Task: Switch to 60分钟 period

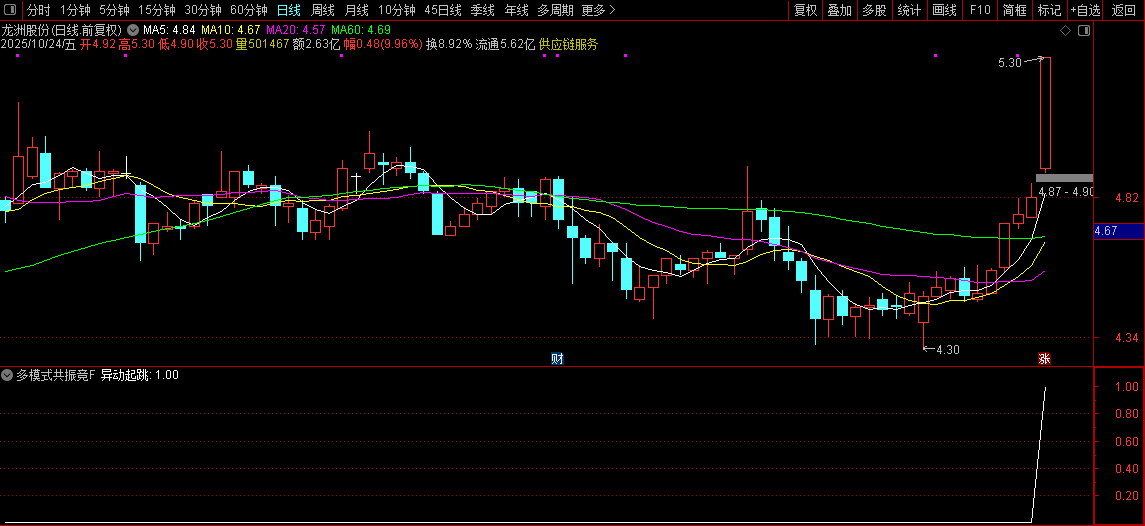Action: [x=248, y=10]
